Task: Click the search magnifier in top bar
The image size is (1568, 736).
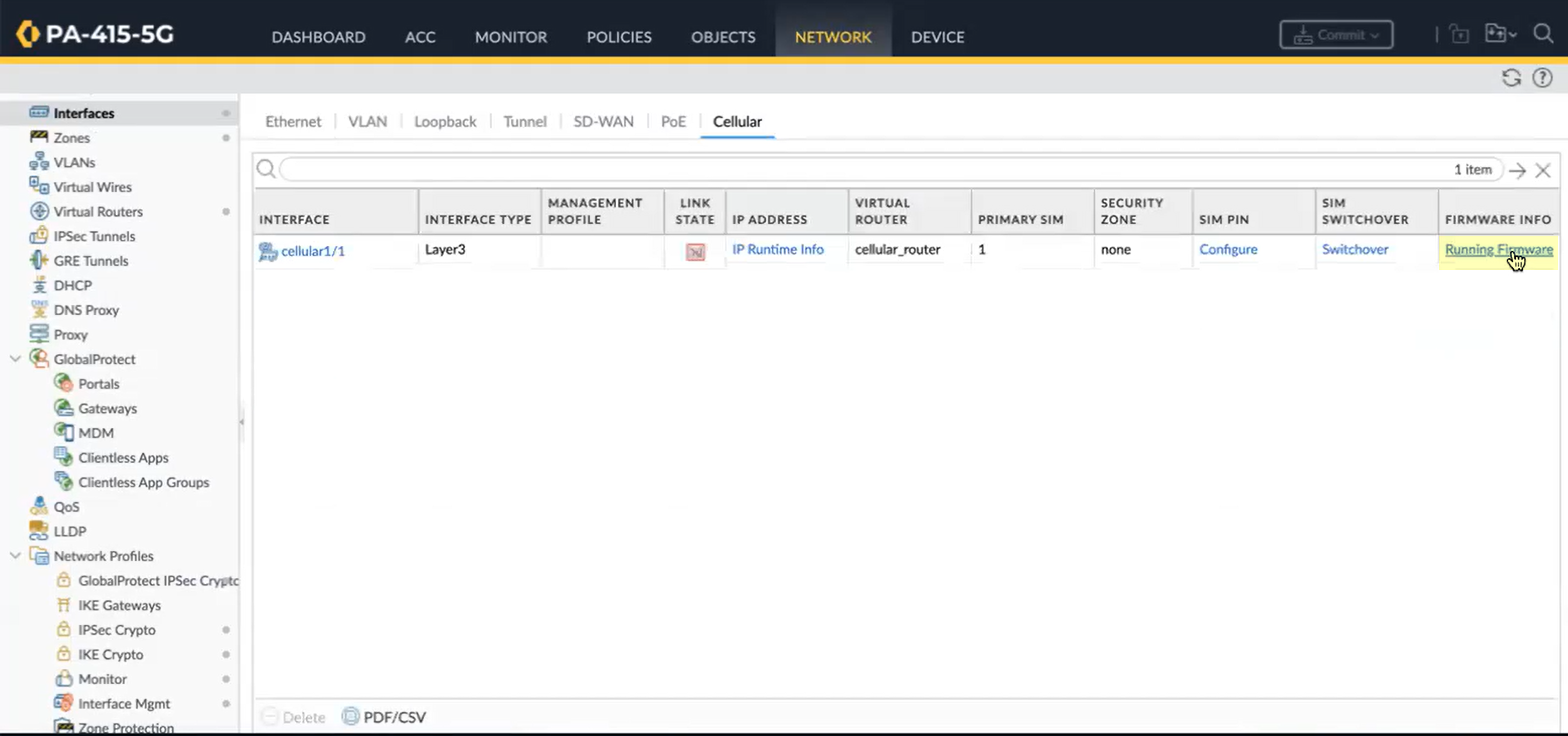Action: (1542, 34)
